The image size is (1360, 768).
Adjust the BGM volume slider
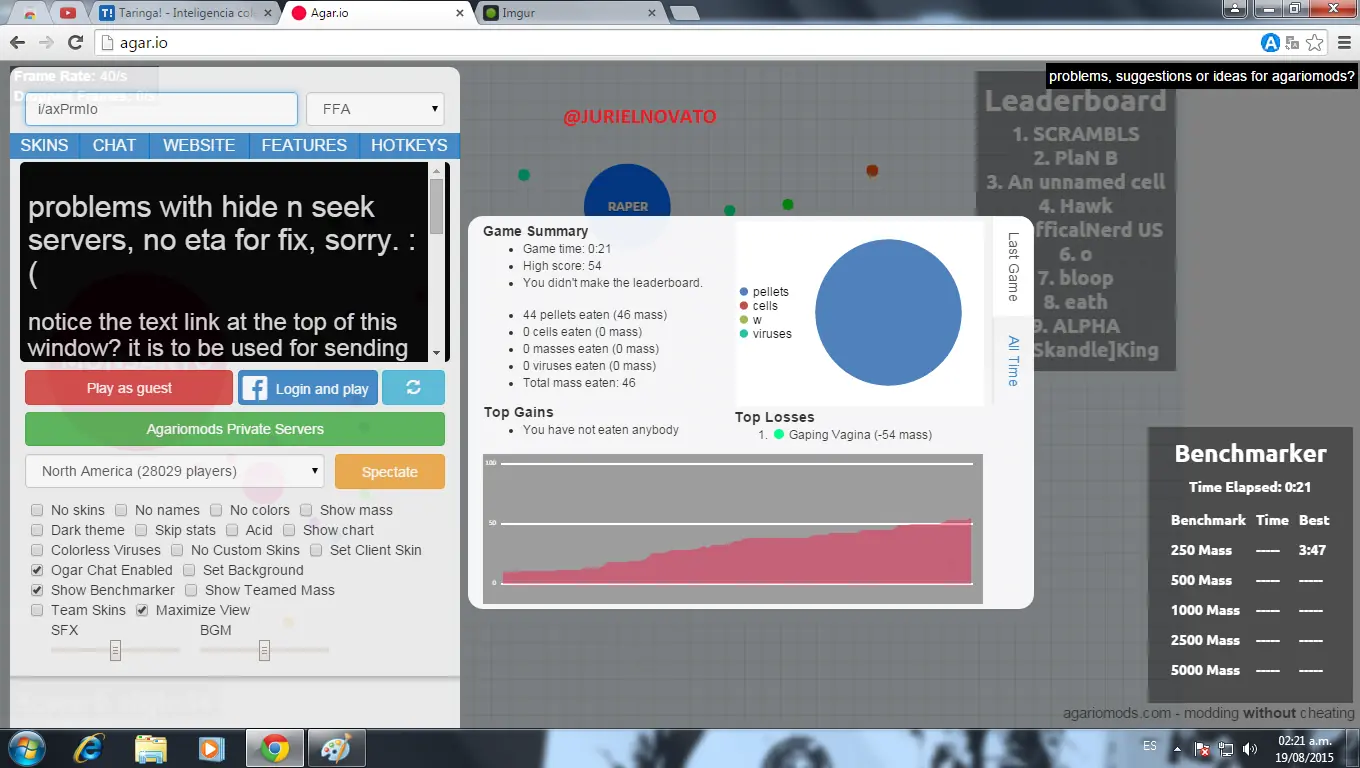click(x=264, y=650)
